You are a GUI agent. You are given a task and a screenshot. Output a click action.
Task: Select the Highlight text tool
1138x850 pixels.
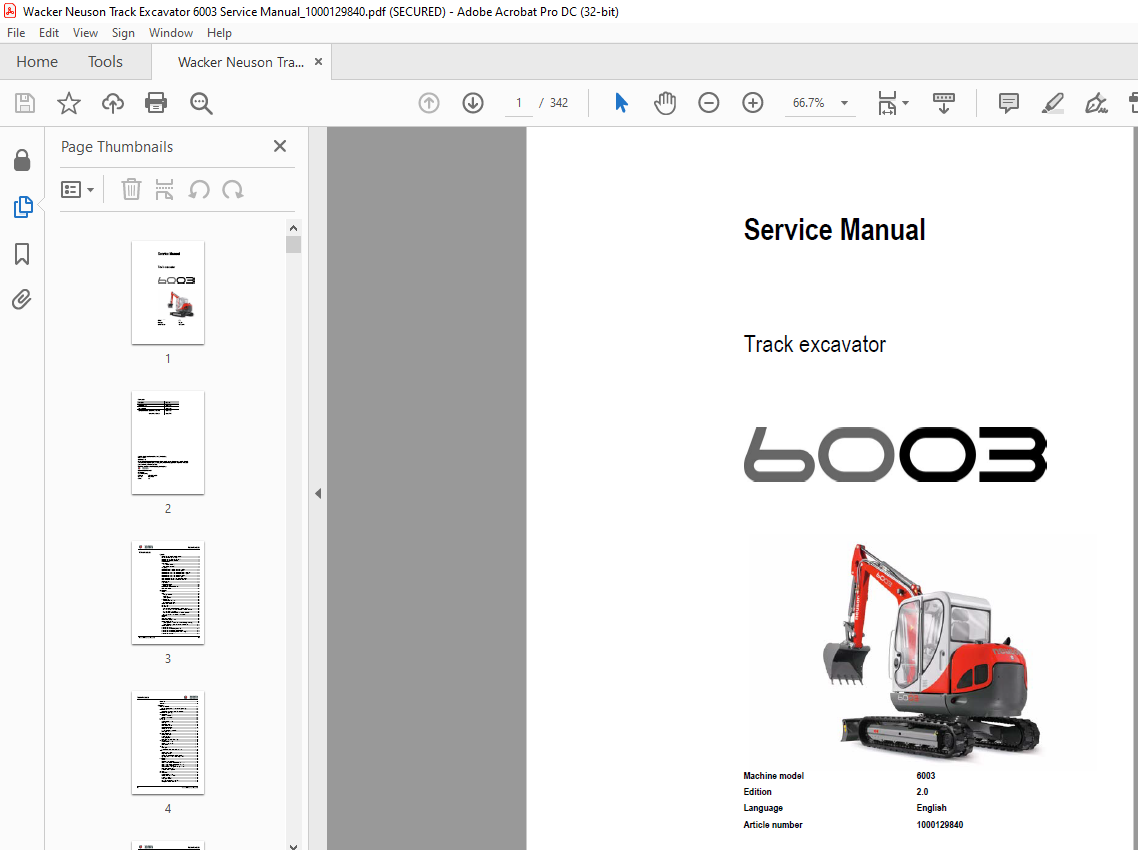pyautogui.click(x=1052, y=103)
